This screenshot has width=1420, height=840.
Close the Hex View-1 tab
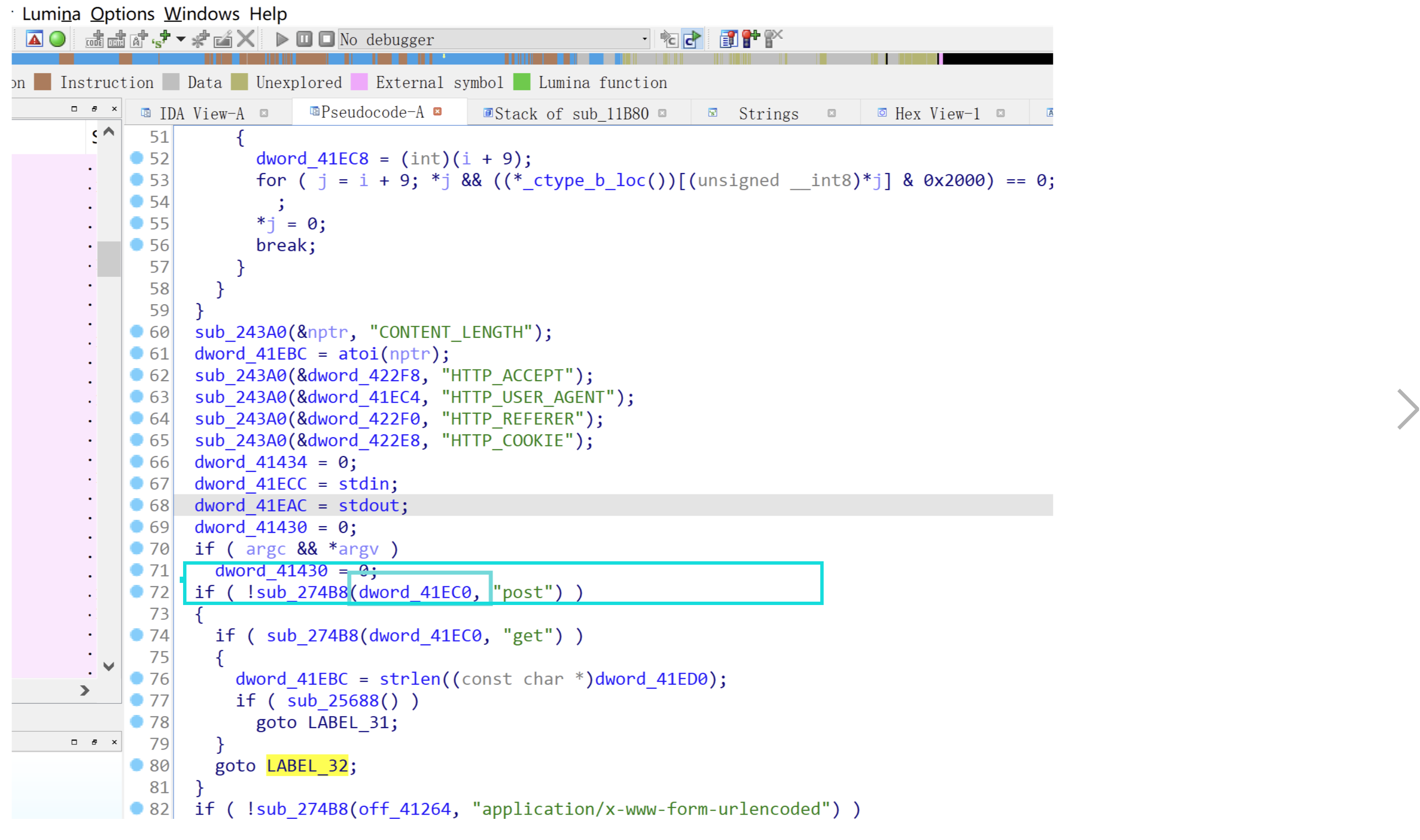pos(1000,113)
